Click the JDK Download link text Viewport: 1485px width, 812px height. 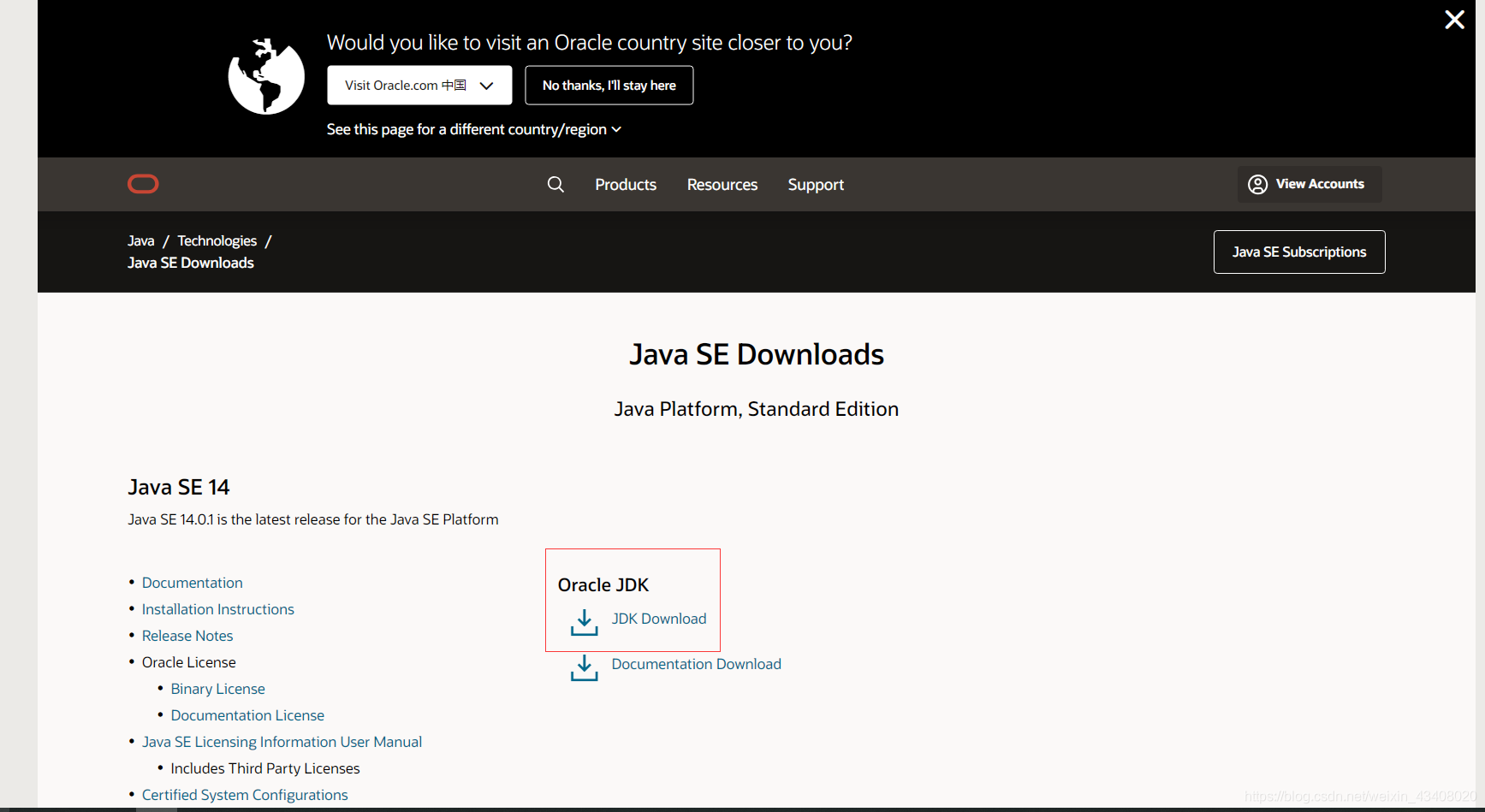click(659, 619)
